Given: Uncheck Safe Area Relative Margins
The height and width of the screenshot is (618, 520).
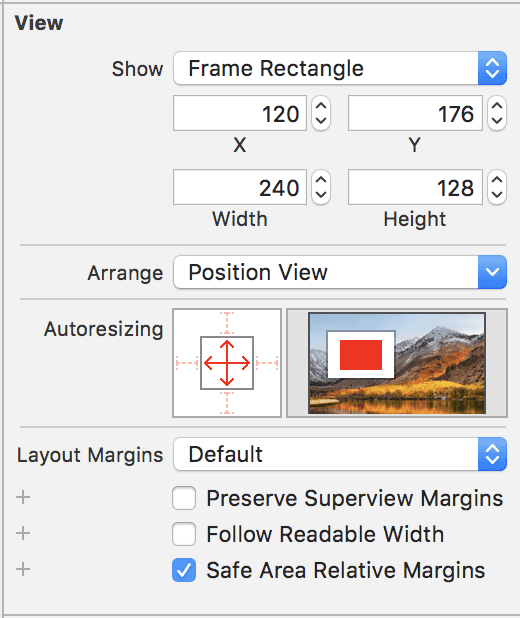Looking at the screenshot, I should point(184,570).
